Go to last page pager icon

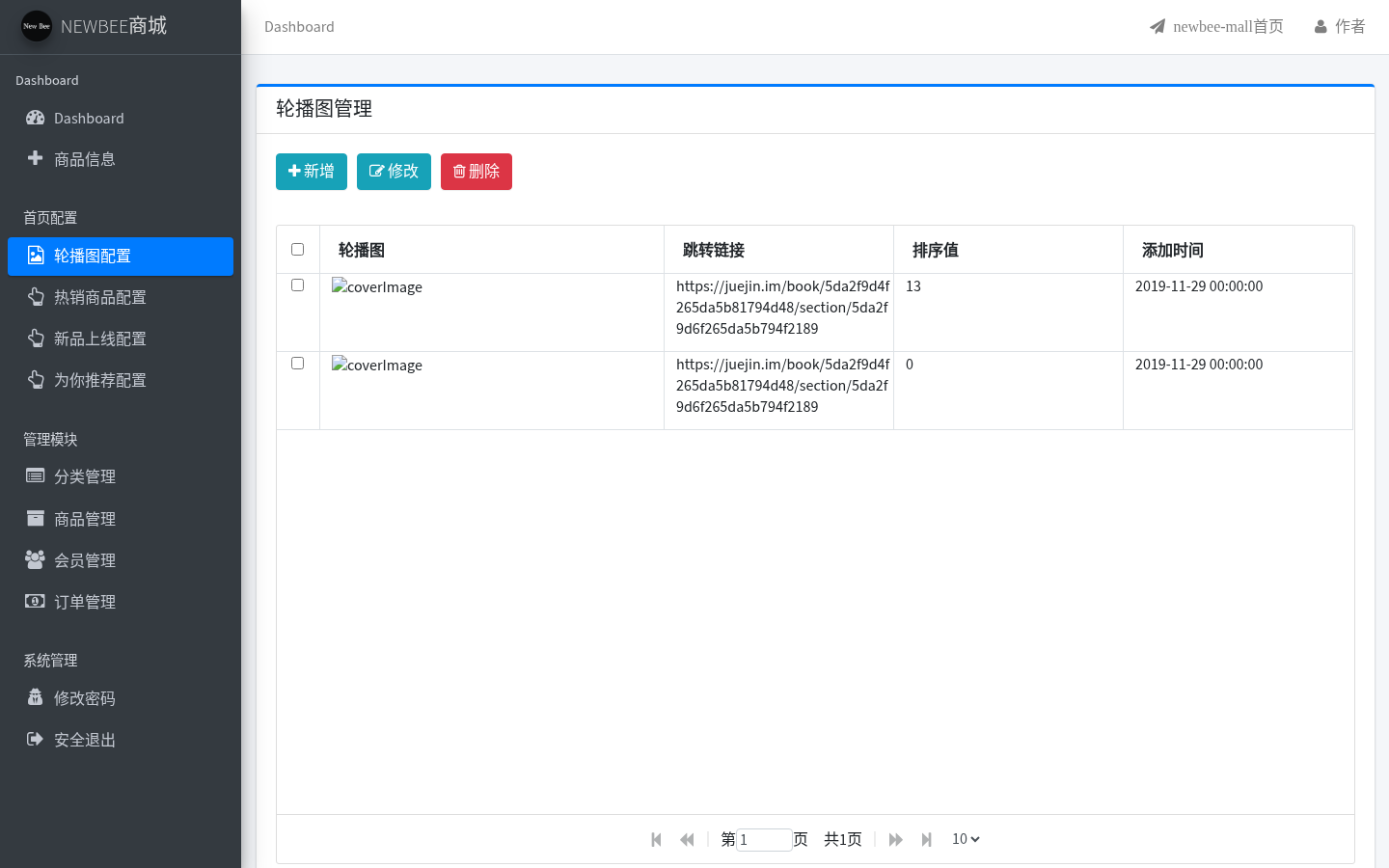[926, 839]
